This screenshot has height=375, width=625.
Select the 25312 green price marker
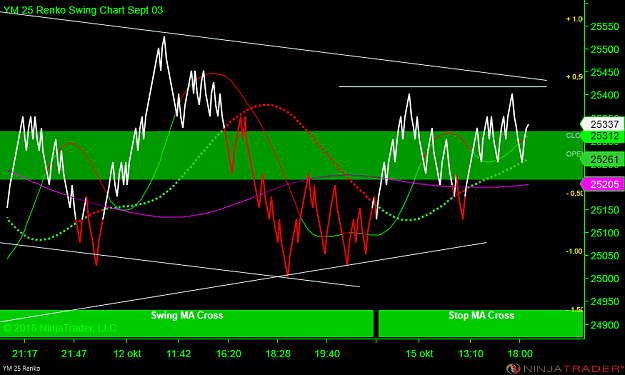(602, 136)
